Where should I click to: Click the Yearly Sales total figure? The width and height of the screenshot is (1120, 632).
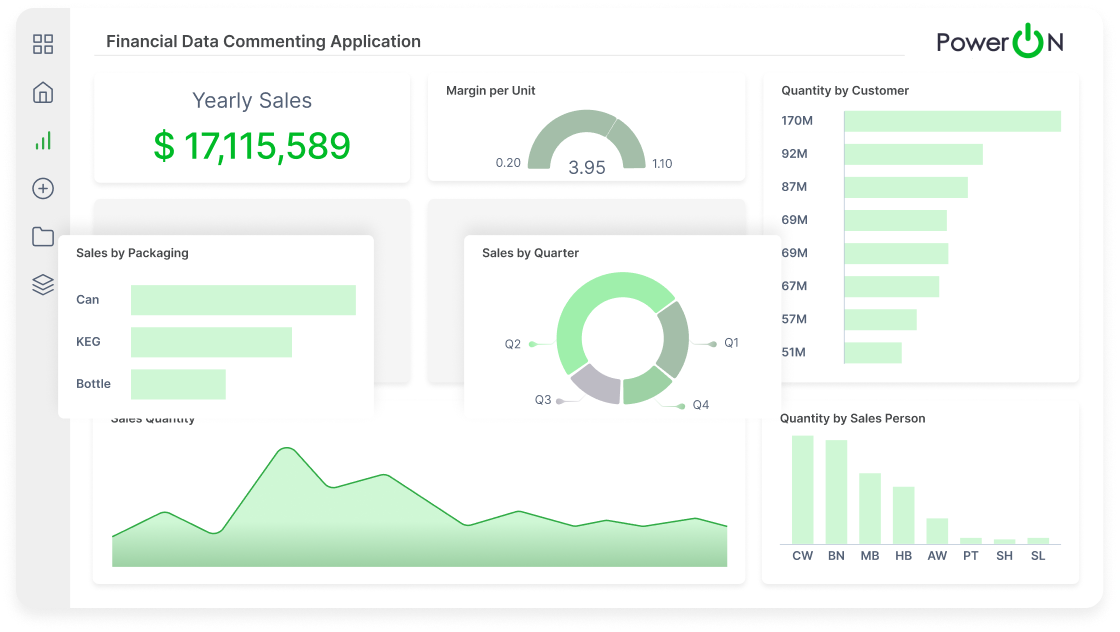(253, 146)
